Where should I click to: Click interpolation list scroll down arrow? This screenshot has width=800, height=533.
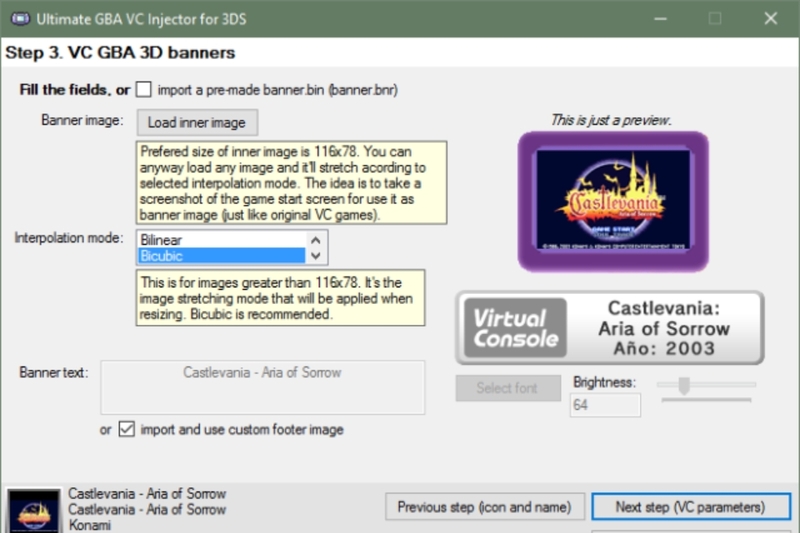(x=316, y=256)
